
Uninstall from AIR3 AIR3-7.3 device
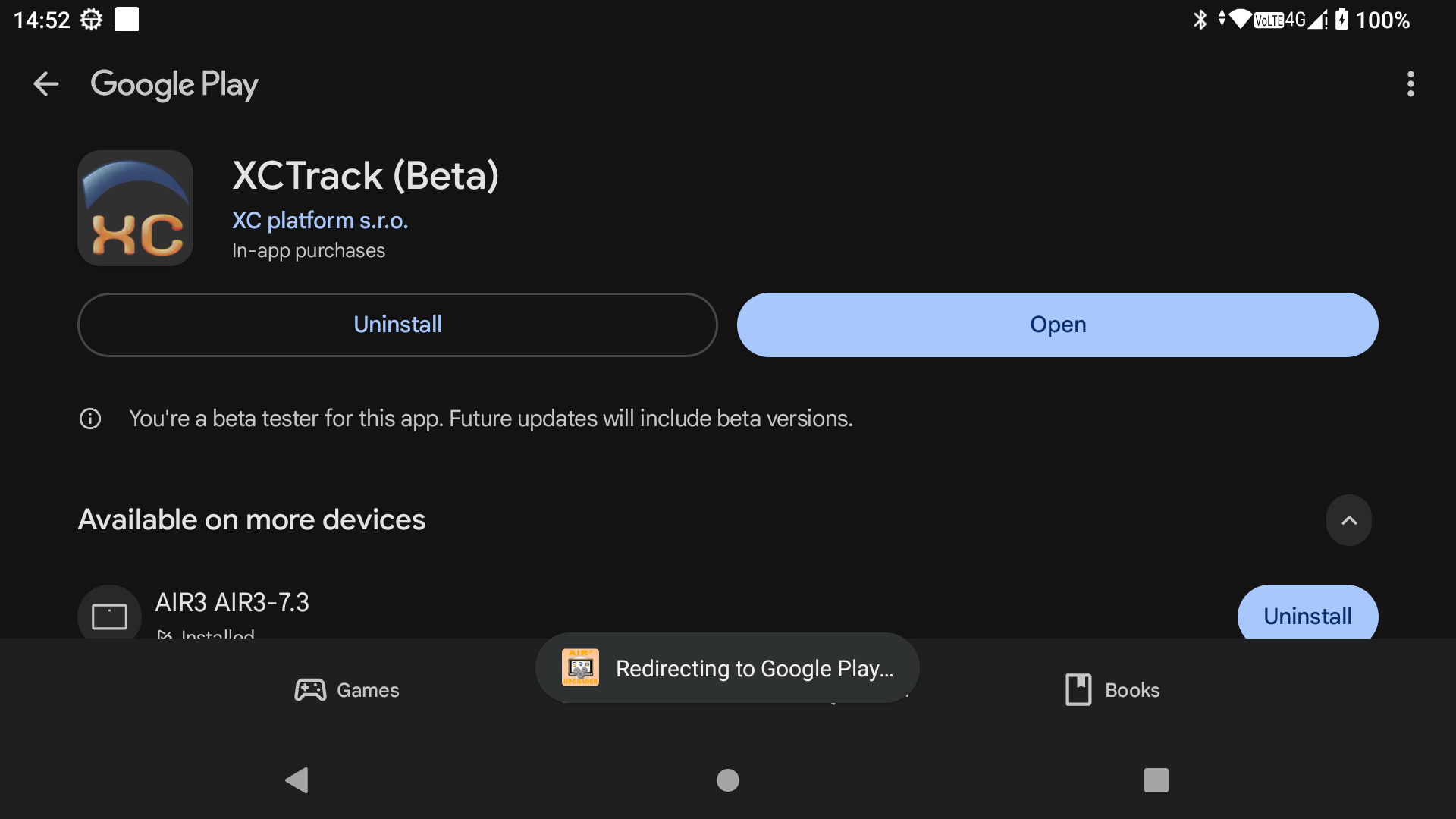tap(1307, 615)
